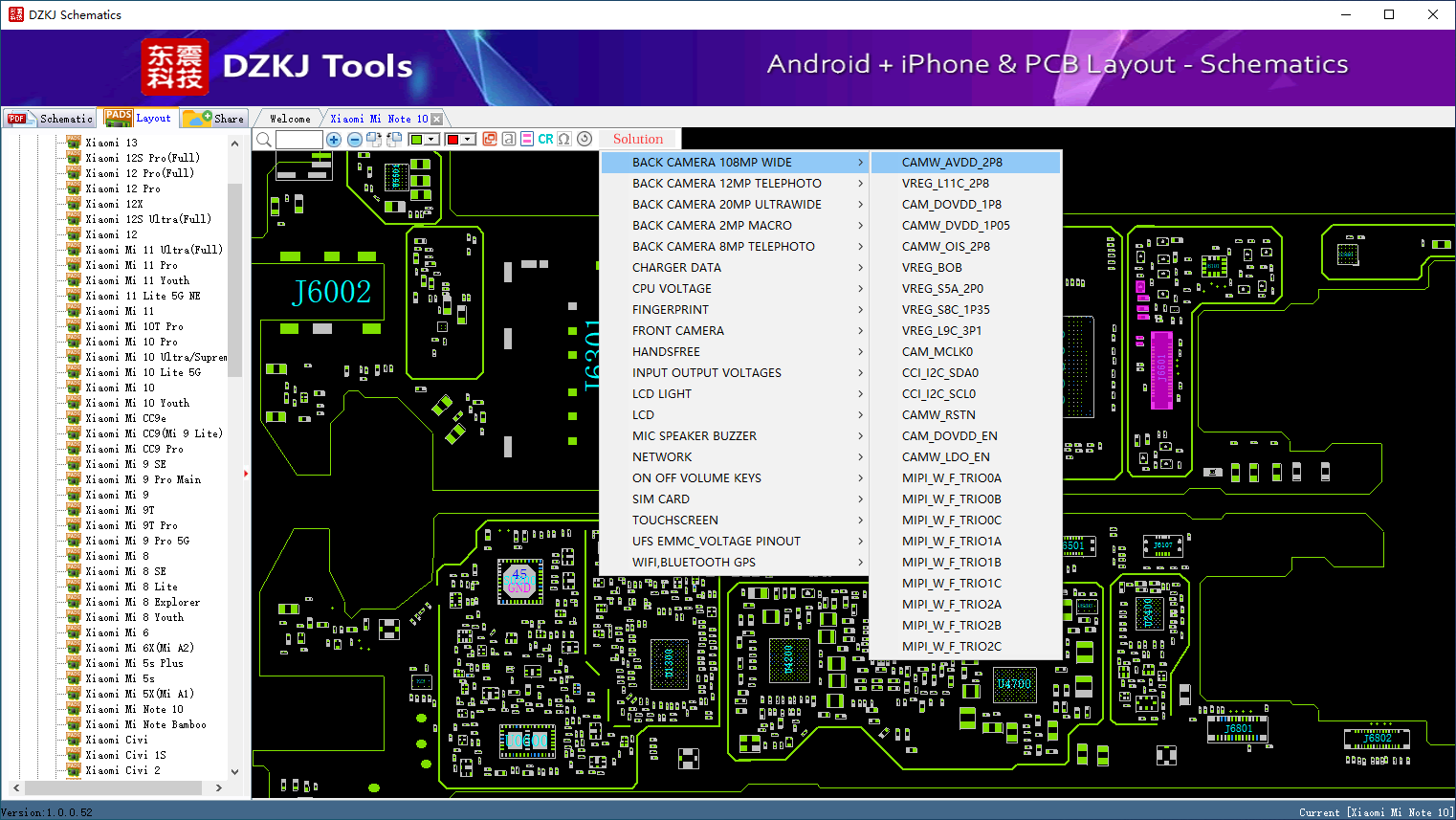Click the orange overlapping squares icon
Viewport: 1456px width, 820px height.
pyautogui.click(x=490, y=139)
